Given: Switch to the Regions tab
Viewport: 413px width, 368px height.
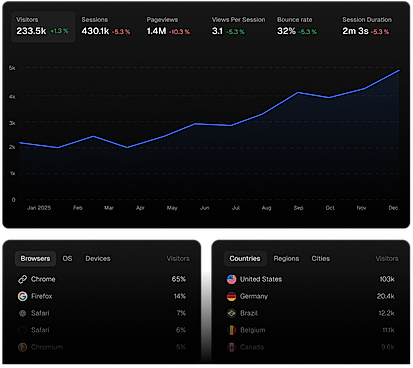Looking at the screenshot, I should point(286,259).
